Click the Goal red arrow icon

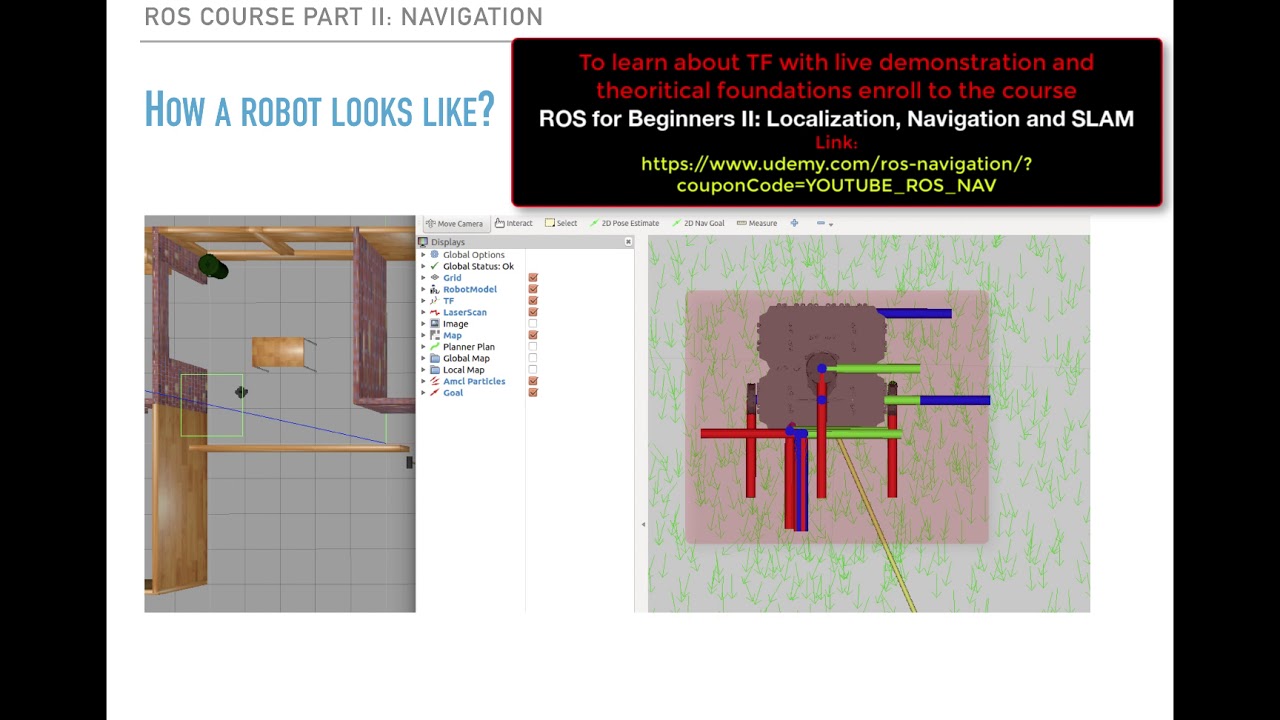(x=434, y=393)
